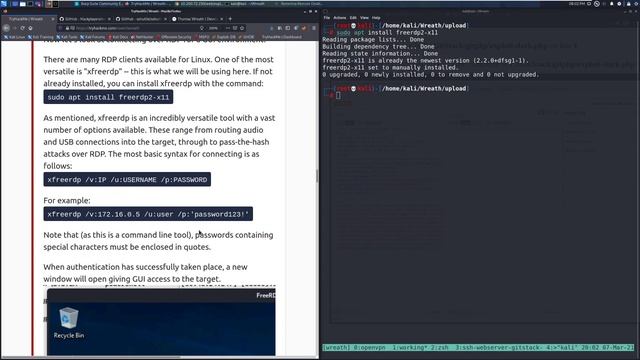
Task: Open terminal View menu
Action: [x=364, y=18]
